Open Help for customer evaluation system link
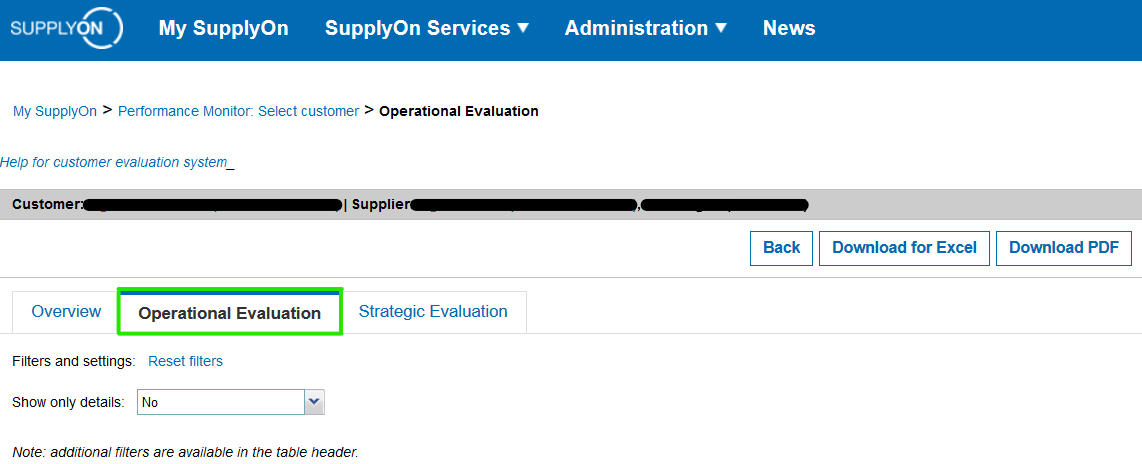 coord(114,162)
